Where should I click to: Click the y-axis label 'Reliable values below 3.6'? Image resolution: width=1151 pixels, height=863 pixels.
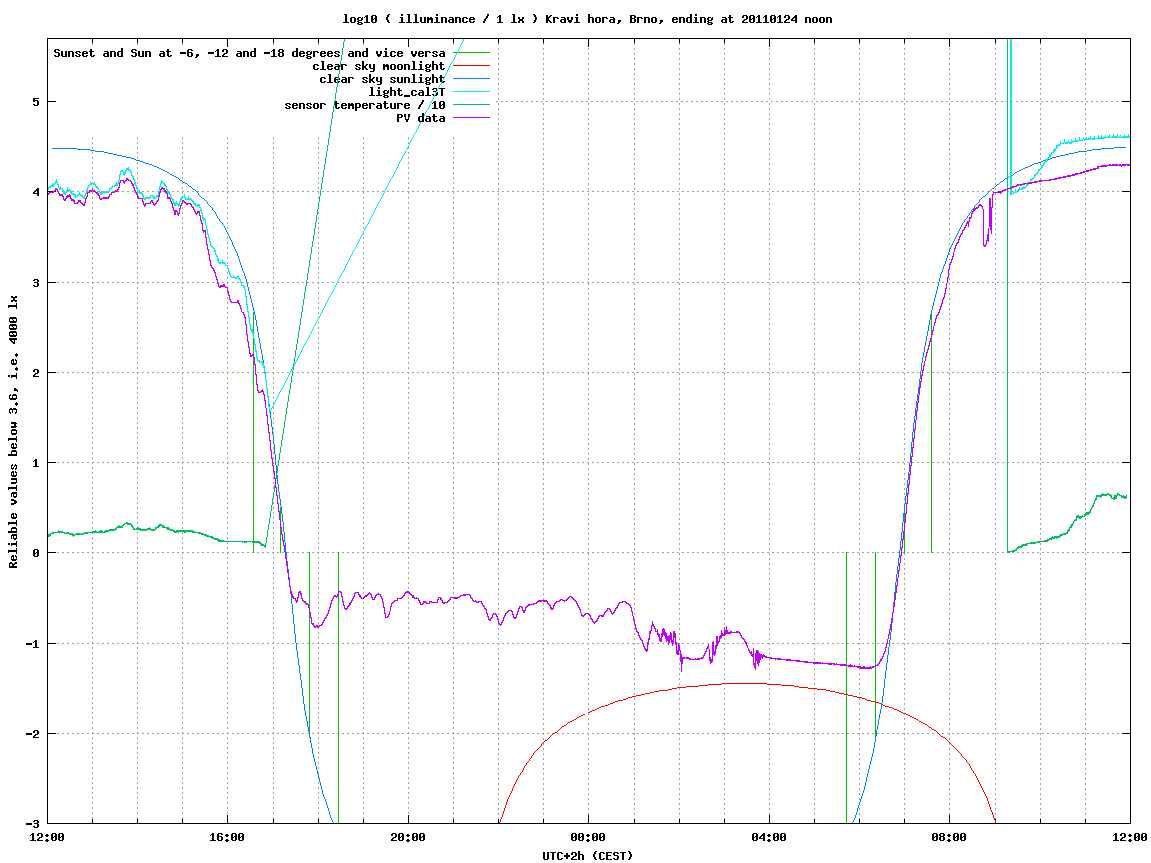(x=13, y=432)
